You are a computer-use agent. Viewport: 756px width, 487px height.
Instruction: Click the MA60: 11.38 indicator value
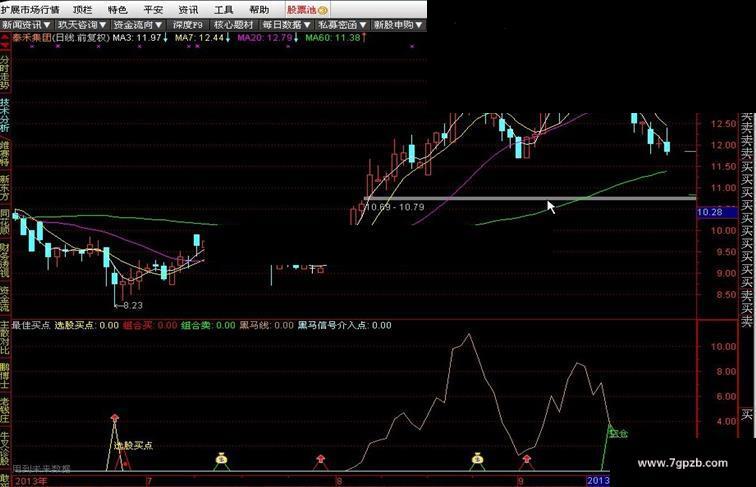pyautogui.click(x=333, y=38)
